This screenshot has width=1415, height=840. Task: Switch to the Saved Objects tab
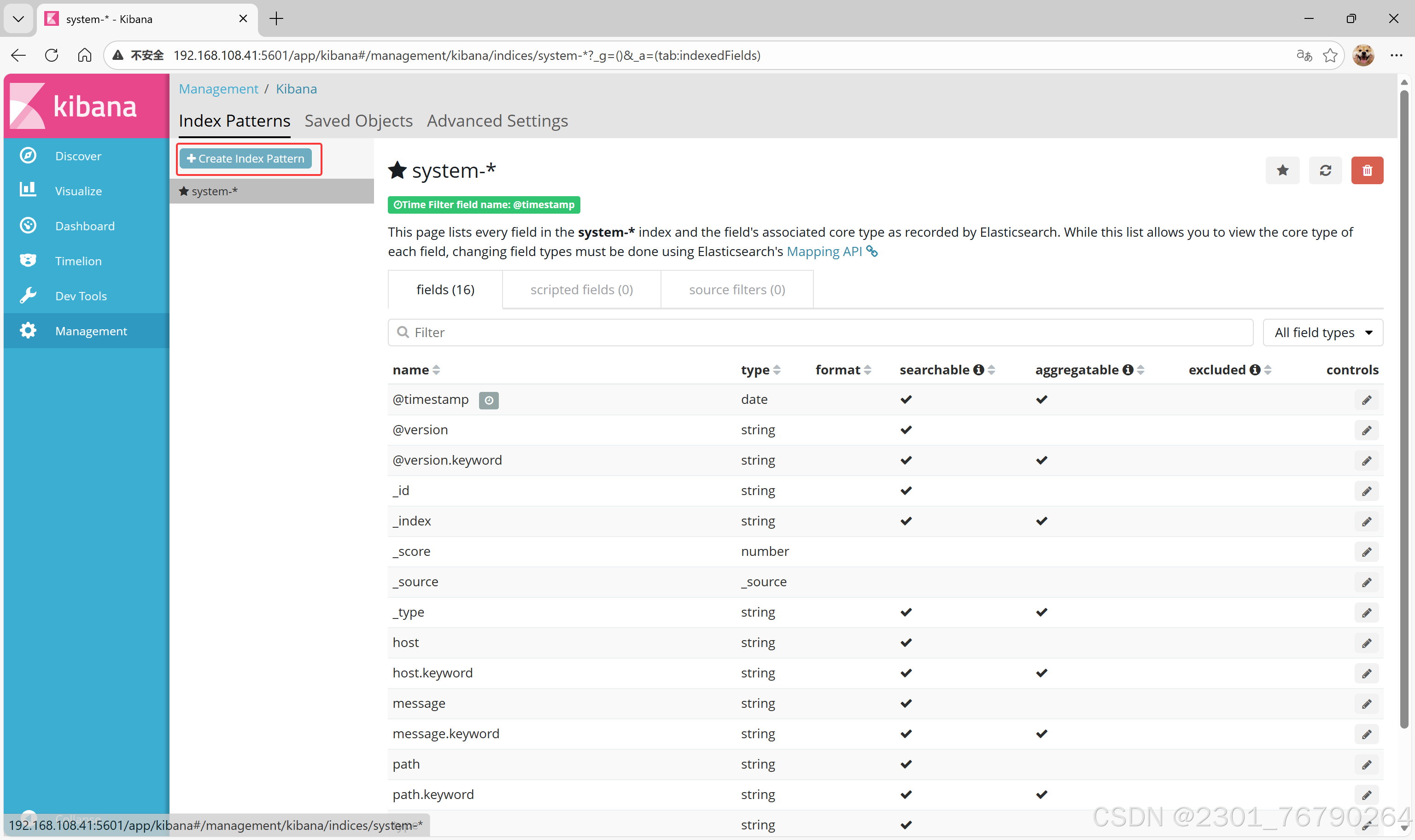tap(358, 121)
